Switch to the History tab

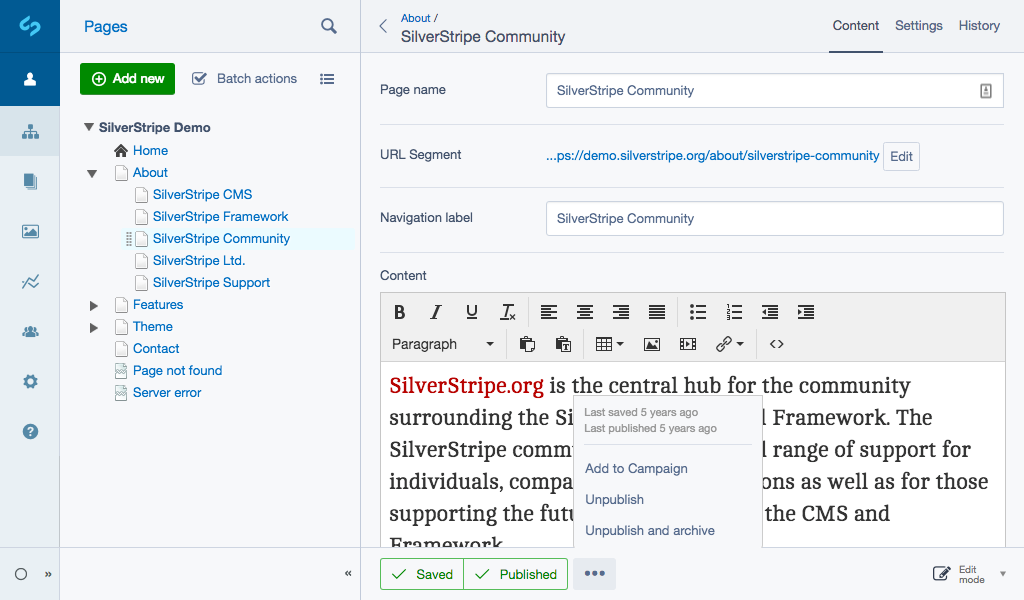point(978,26)
